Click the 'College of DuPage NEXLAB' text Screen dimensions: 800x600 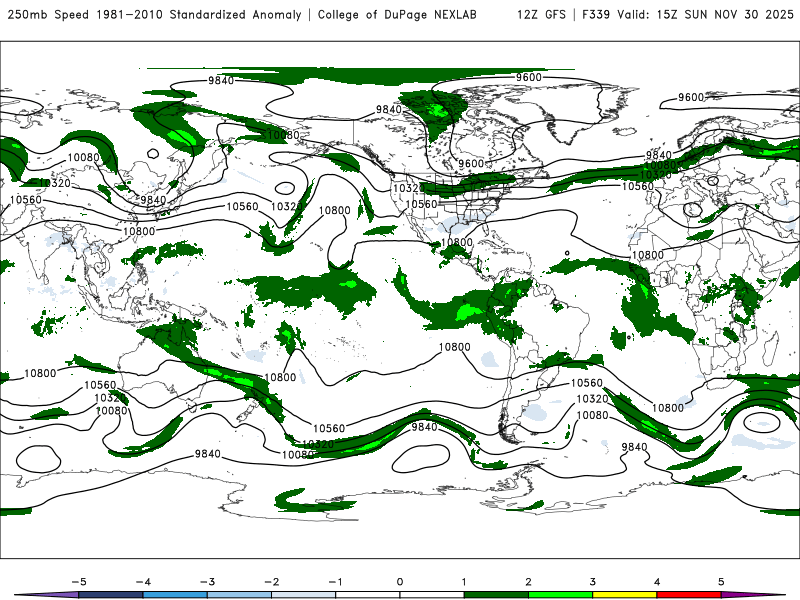coord(397,14)
